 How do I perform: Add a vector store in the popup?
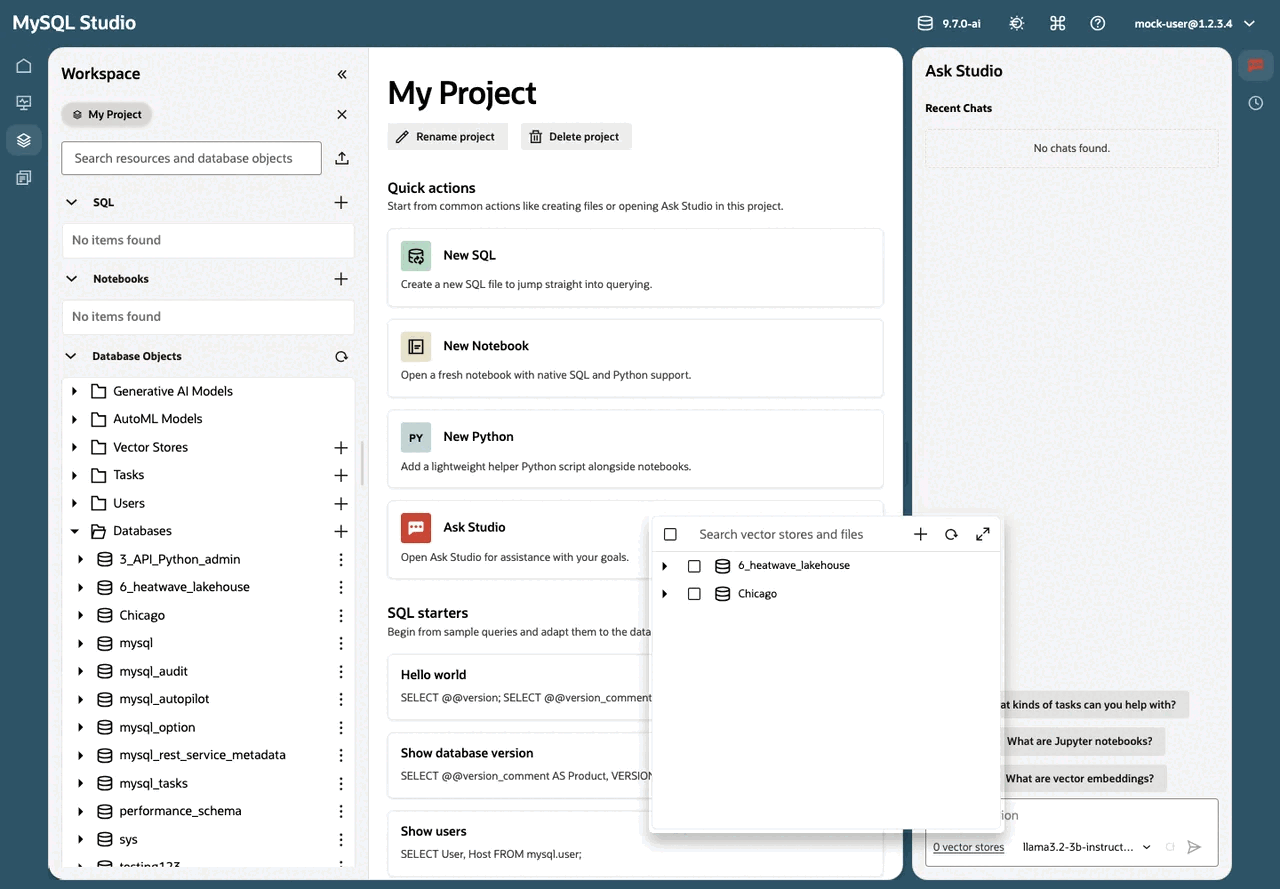921,534
